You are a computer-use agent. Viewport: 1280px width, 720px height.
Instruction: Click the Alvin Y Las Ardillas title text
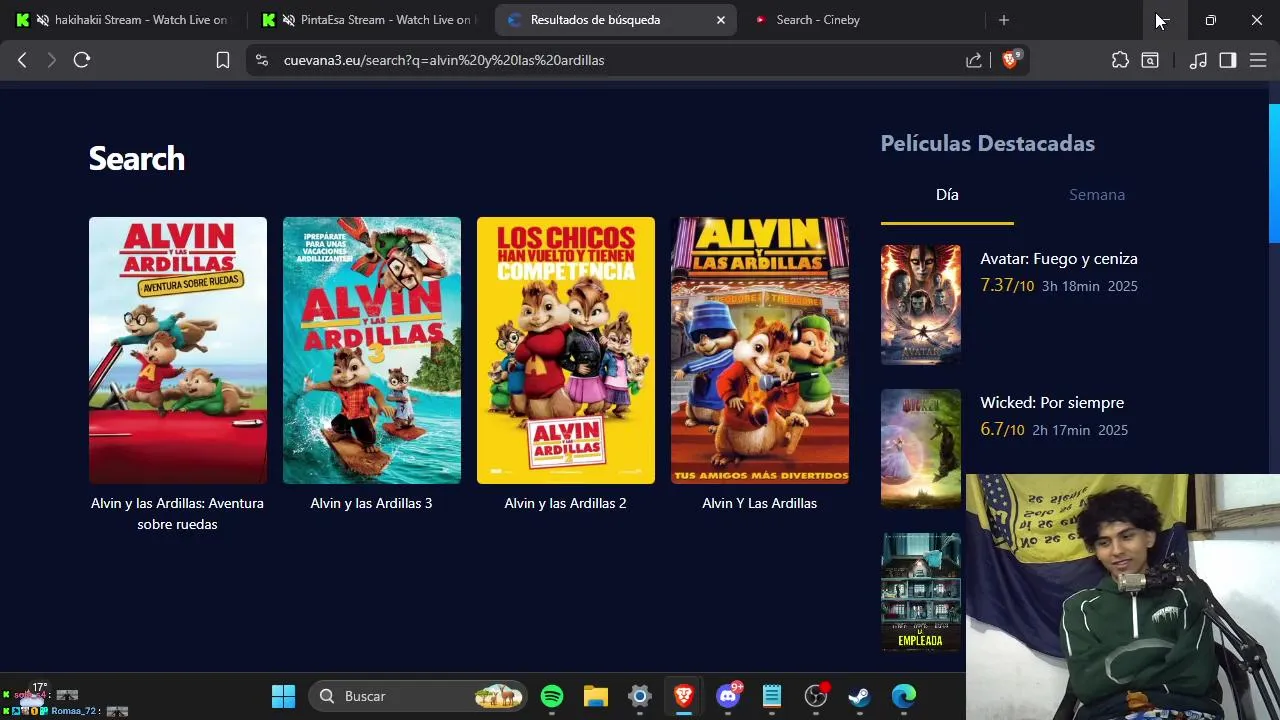coord(759,503)
